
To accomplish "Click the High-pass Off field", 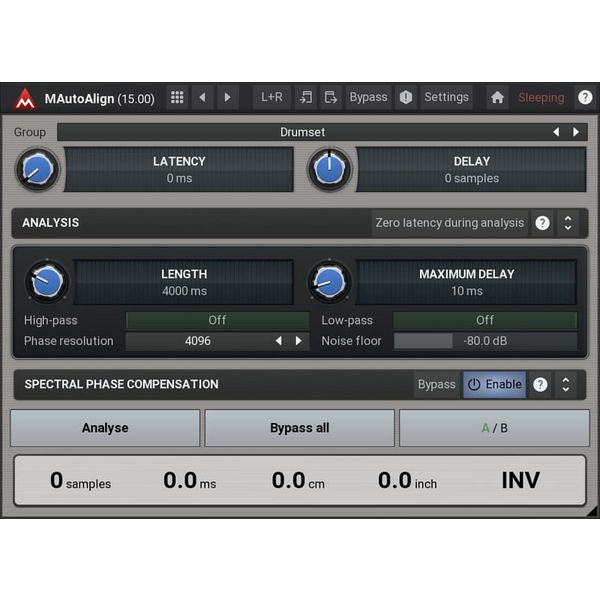I will pyautogui.click(x=217, y=320).
